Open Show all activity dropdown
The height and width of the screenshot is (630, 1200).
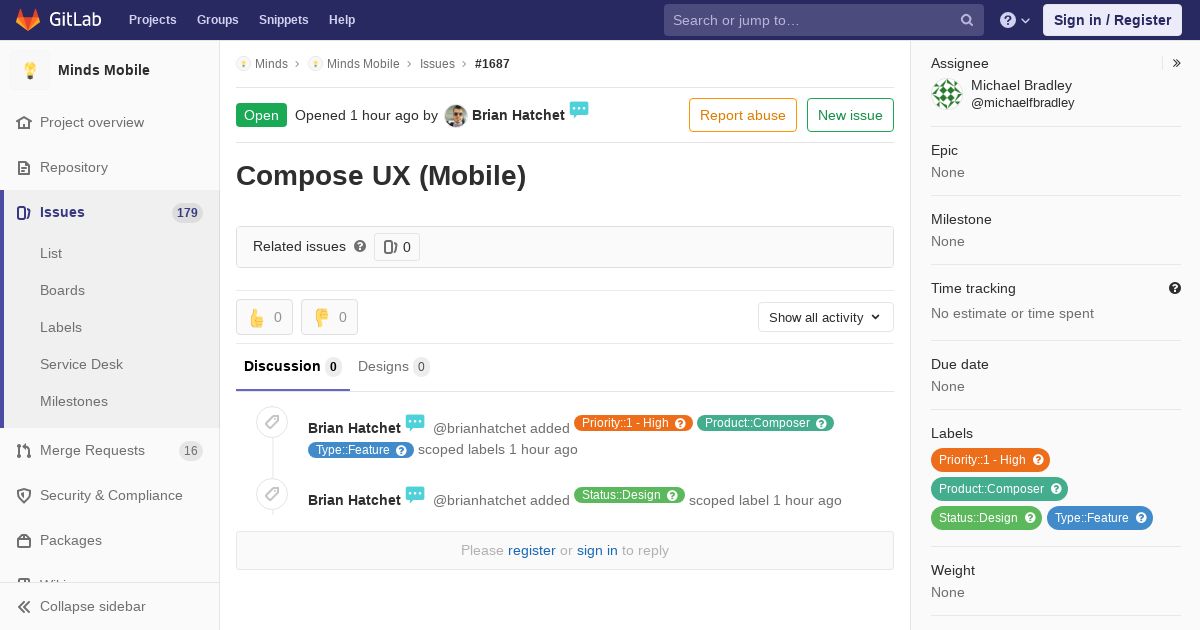click(826, 317)
